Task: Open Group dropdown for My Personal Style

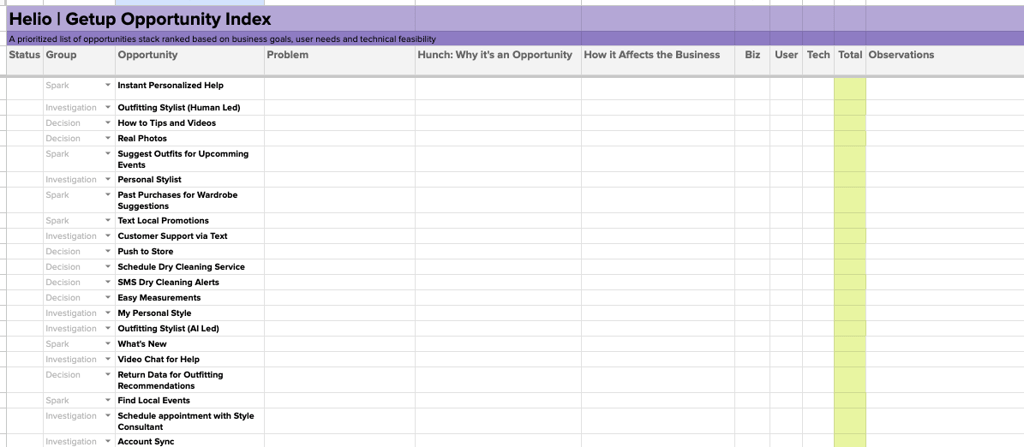Action: click(x=108, y=314)
